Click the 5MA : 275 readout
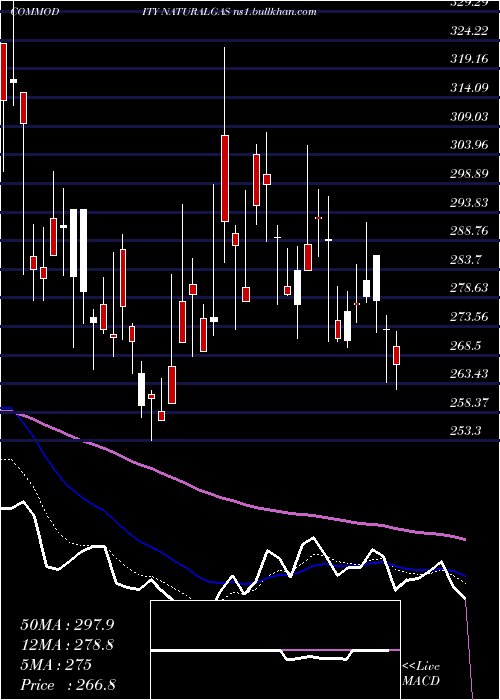 point(56,665)
